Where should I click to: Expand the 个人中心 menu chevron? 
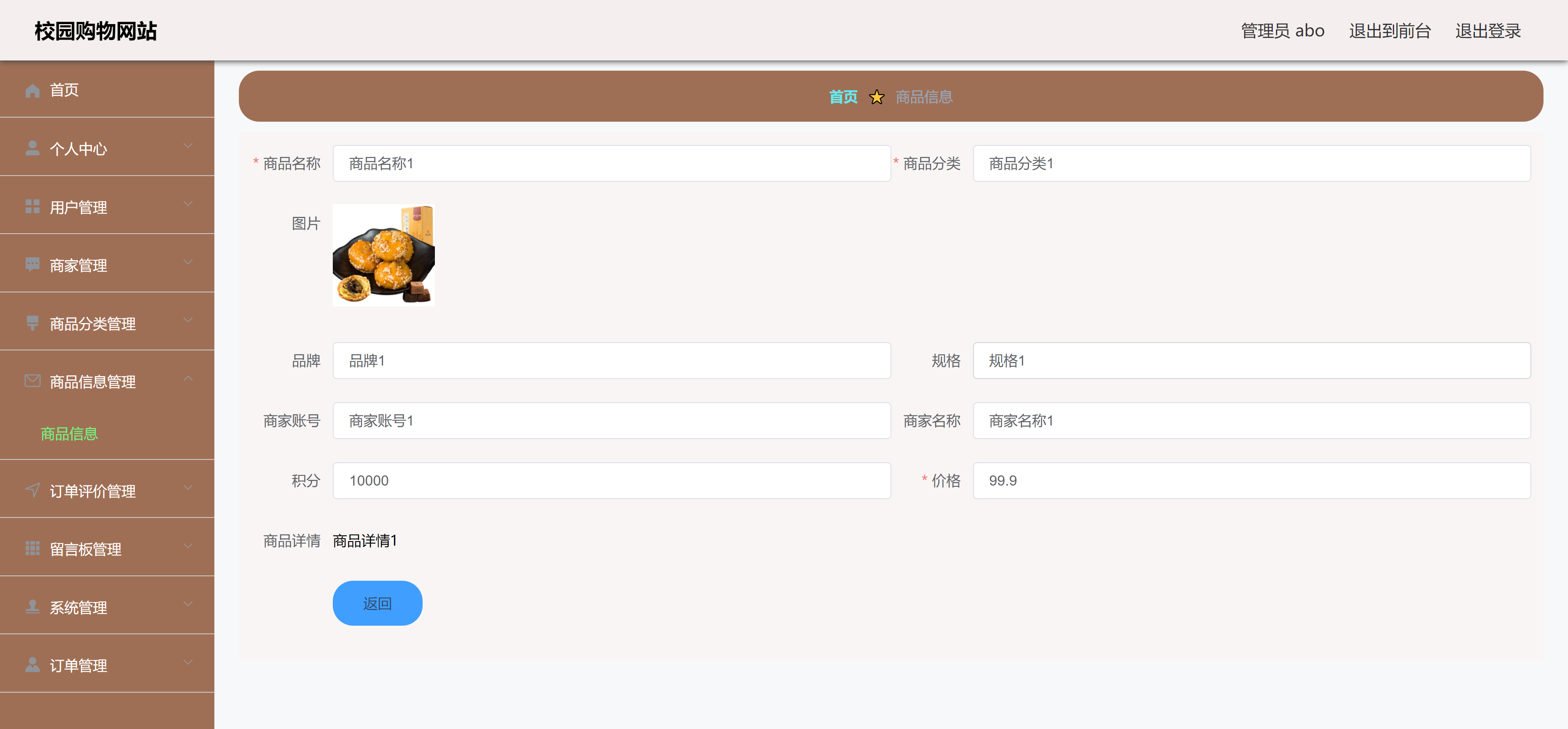(188, 145)
